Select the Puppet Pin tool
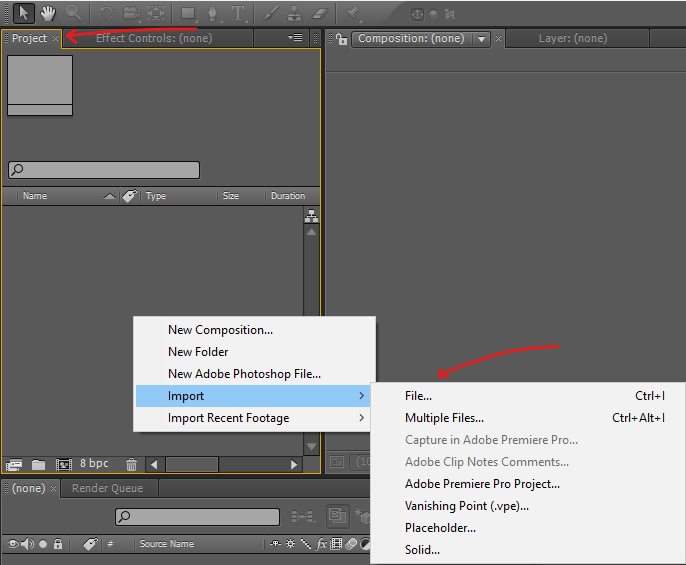The height and width of the screenshot is (565, 686). (352, 14)
